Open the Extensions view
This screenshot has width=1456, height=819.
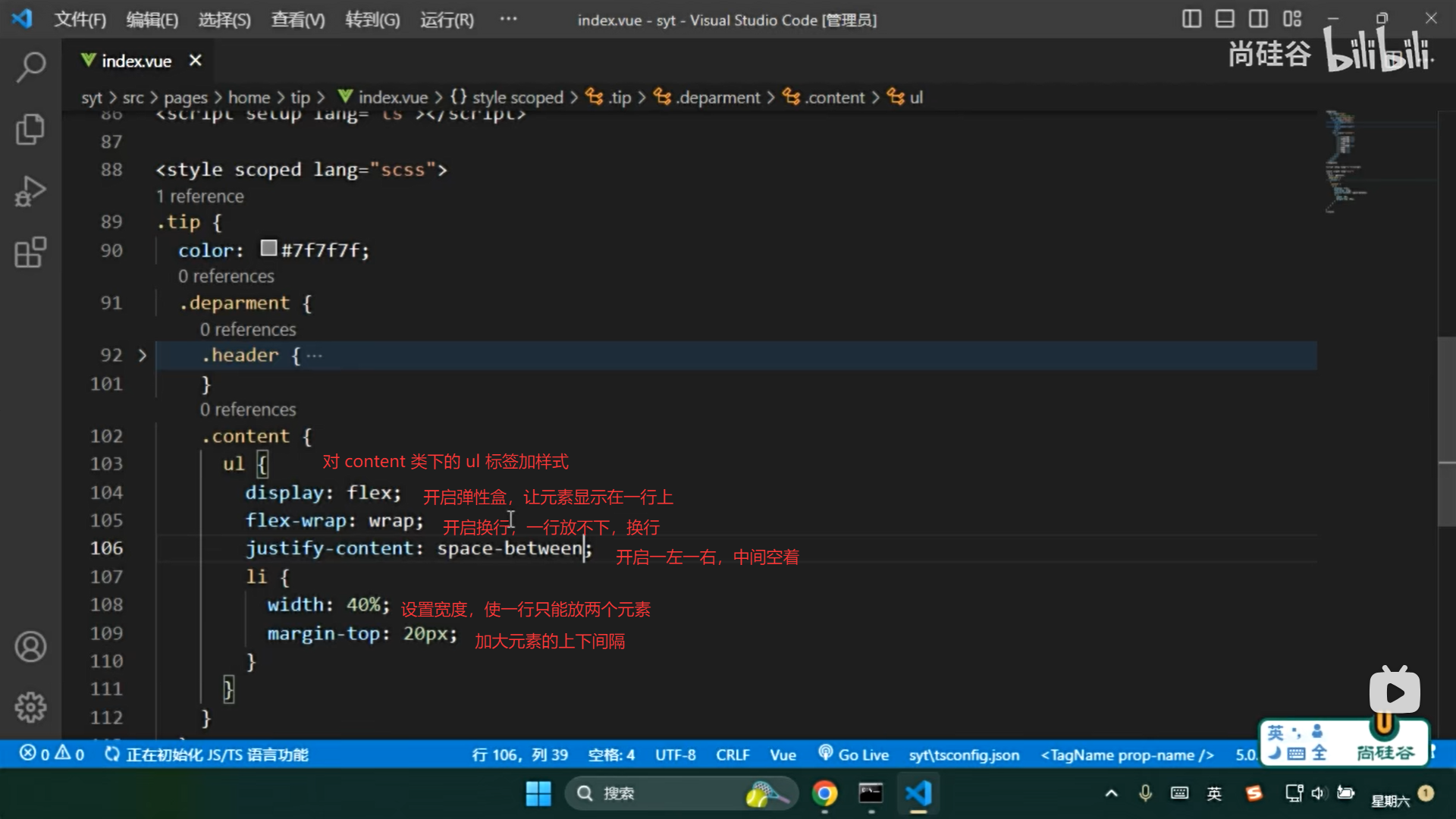point(30,253)
